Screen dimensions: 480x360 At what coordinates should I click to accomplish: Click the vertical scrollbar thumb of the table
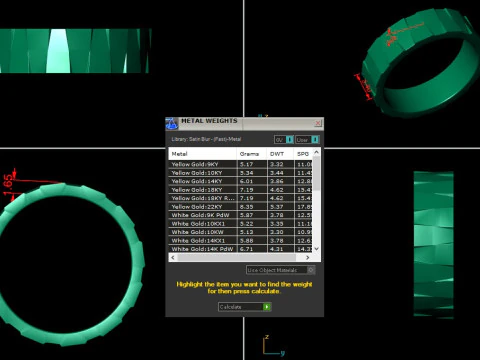317,173
